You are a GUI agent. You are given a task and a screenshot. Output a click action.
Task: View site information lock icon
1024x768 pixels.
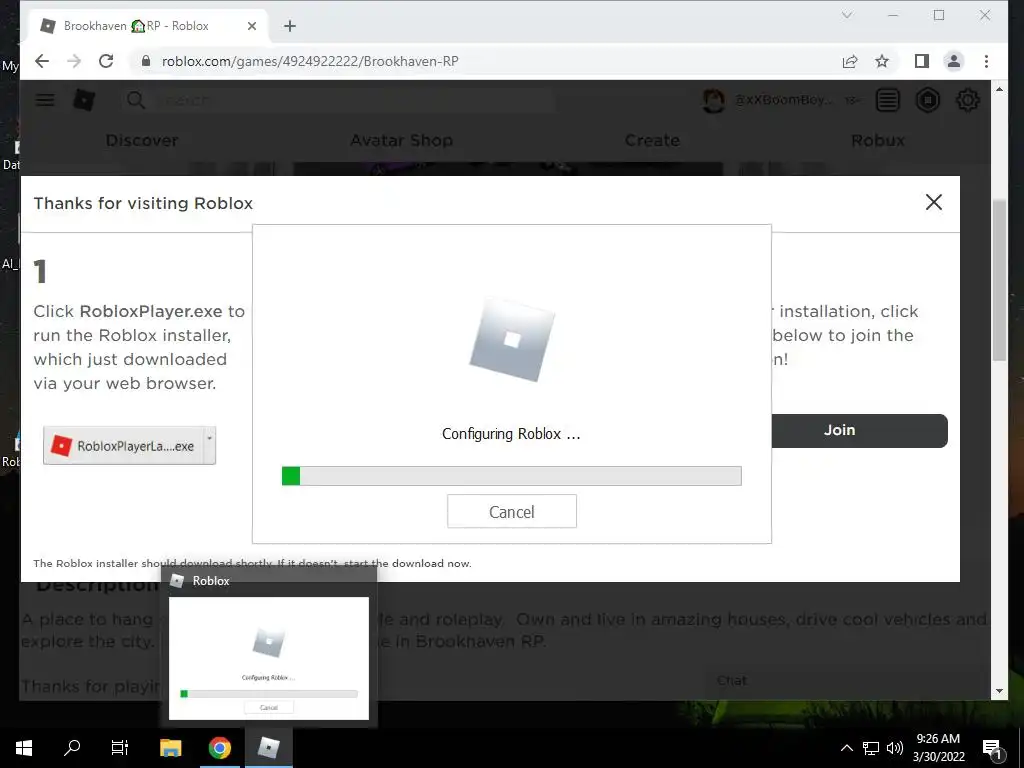pyautogui.click(x=146, y=61)
